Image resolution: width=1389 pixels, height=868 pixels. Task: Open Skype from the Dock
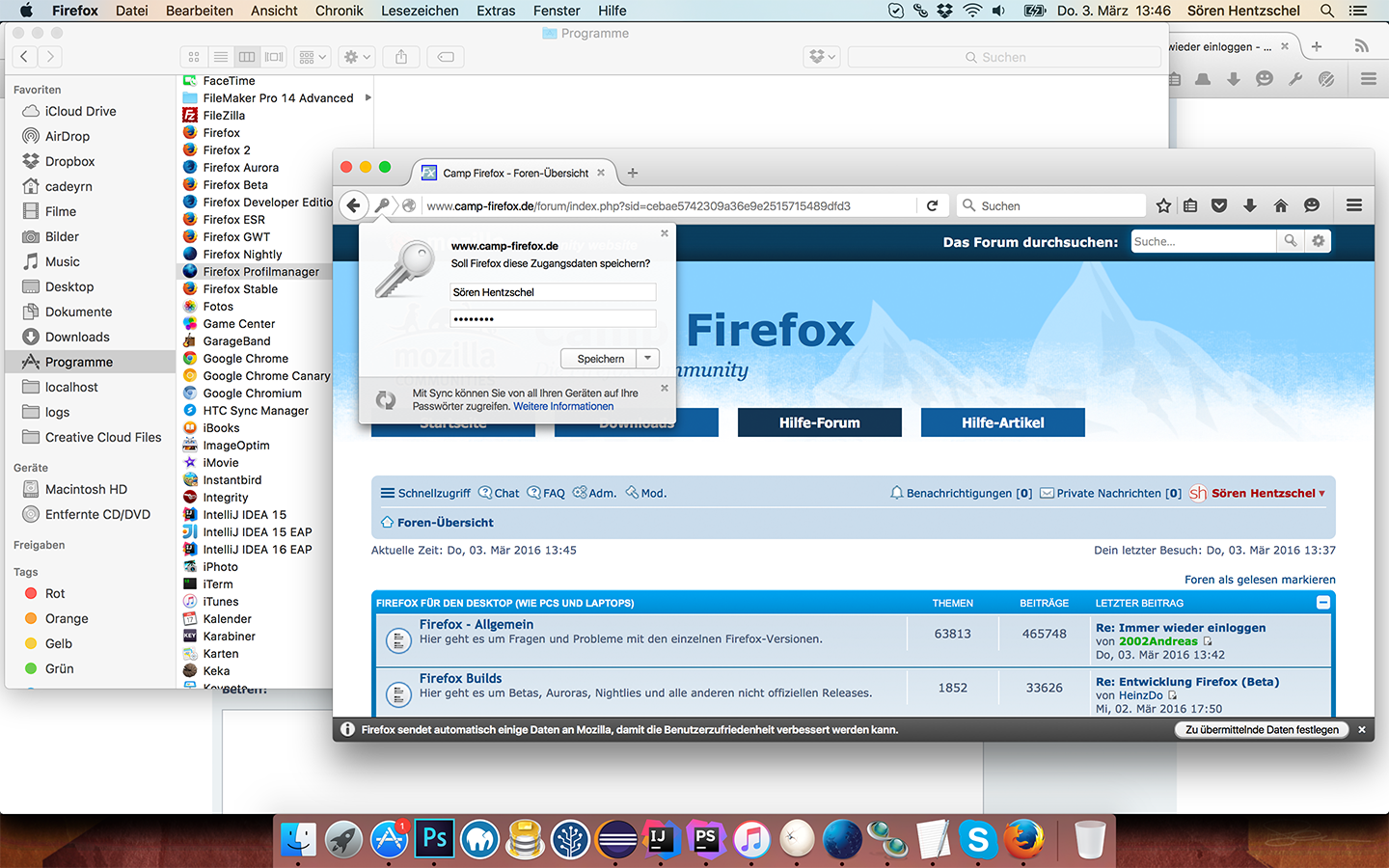pyautogui.click(x=977, y=838)
